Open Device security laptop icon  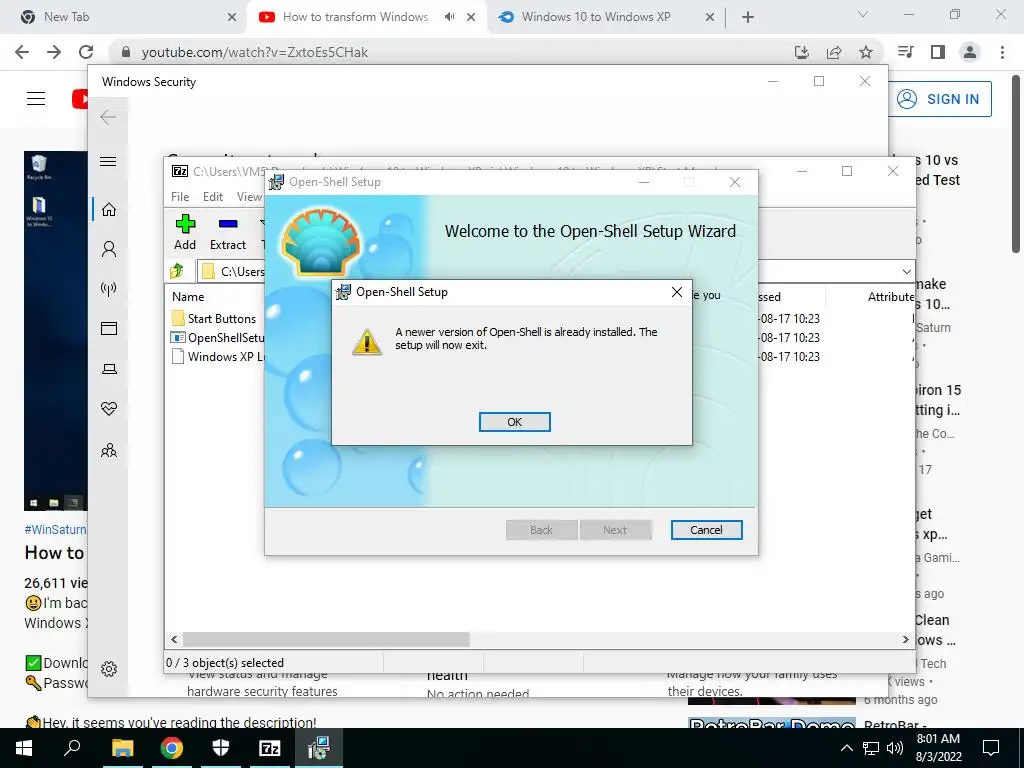pyautogui.click(x=109, y=369)
